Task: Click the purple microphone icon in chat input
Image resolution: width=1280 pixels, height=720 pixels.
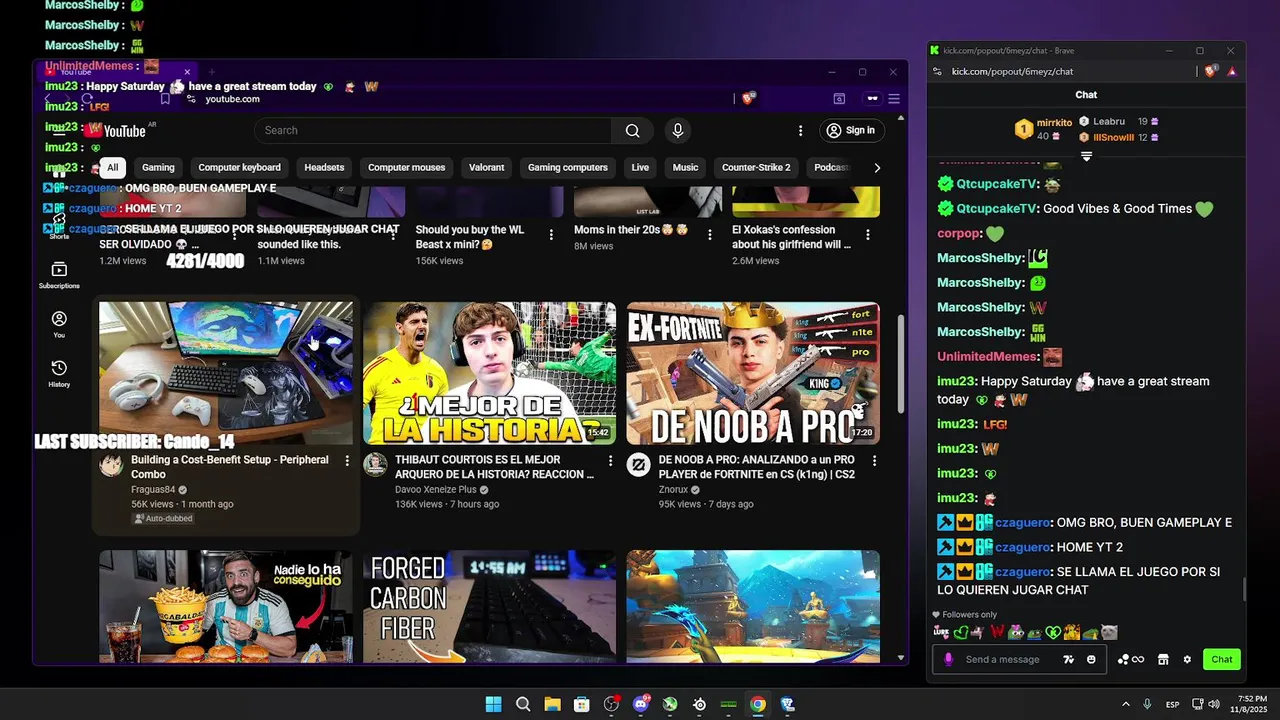Action: (949, 659)
